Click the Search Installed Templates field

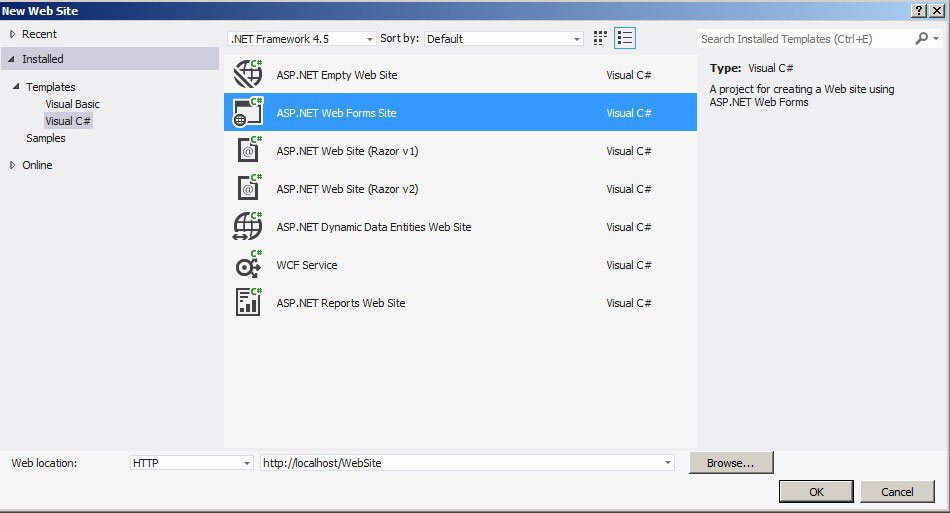click(805, 39)
